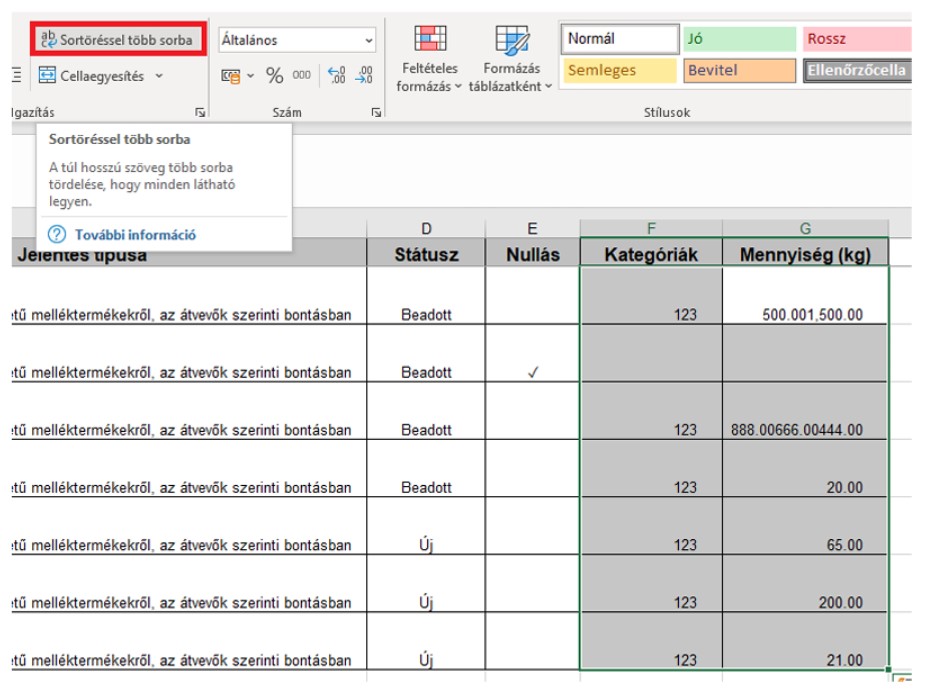Click the thousands separator (000) icon
Image resolution: width=925 pixels, height=694 pixels.
pos(301,76)
